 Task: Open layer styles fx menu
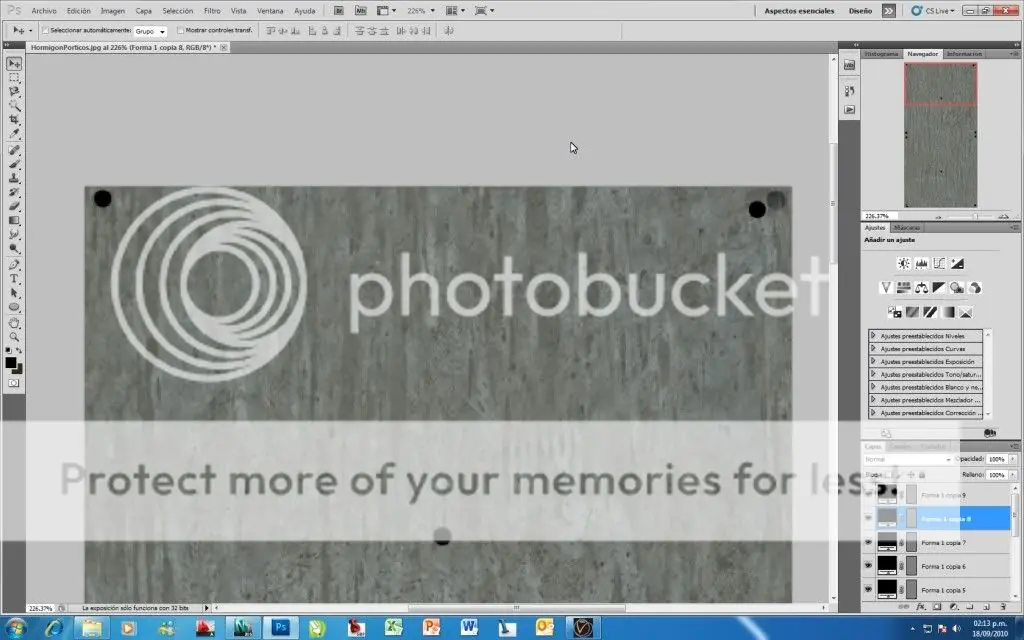point(921,607)
